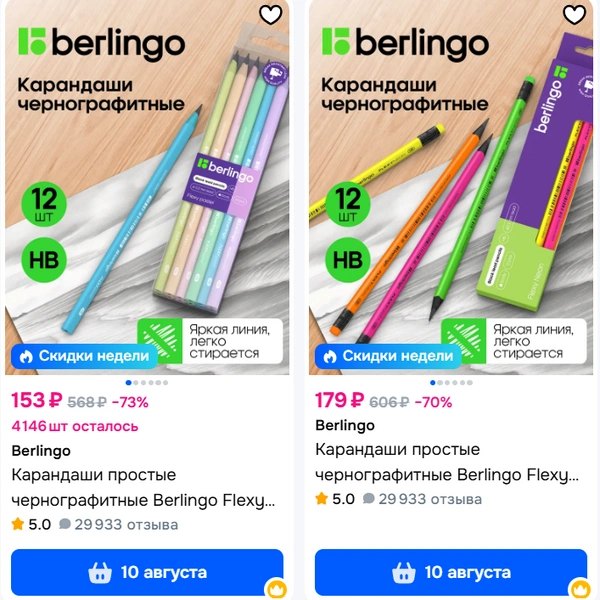The height and width of the screenshot is (600, 600).
Task: Open the right card product title link
Action: (x=447, y=462)
